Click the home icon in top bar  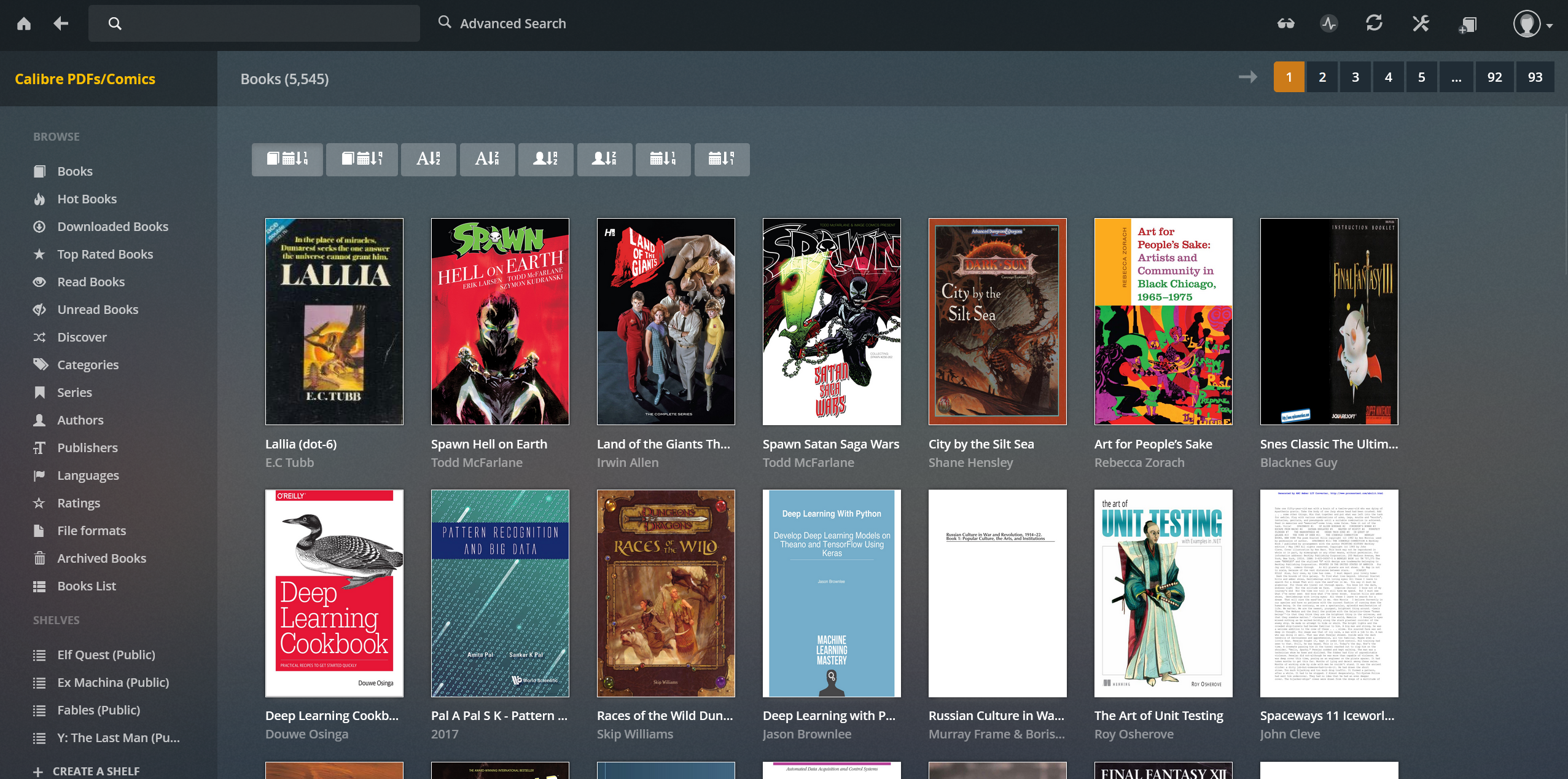[24, 24]
